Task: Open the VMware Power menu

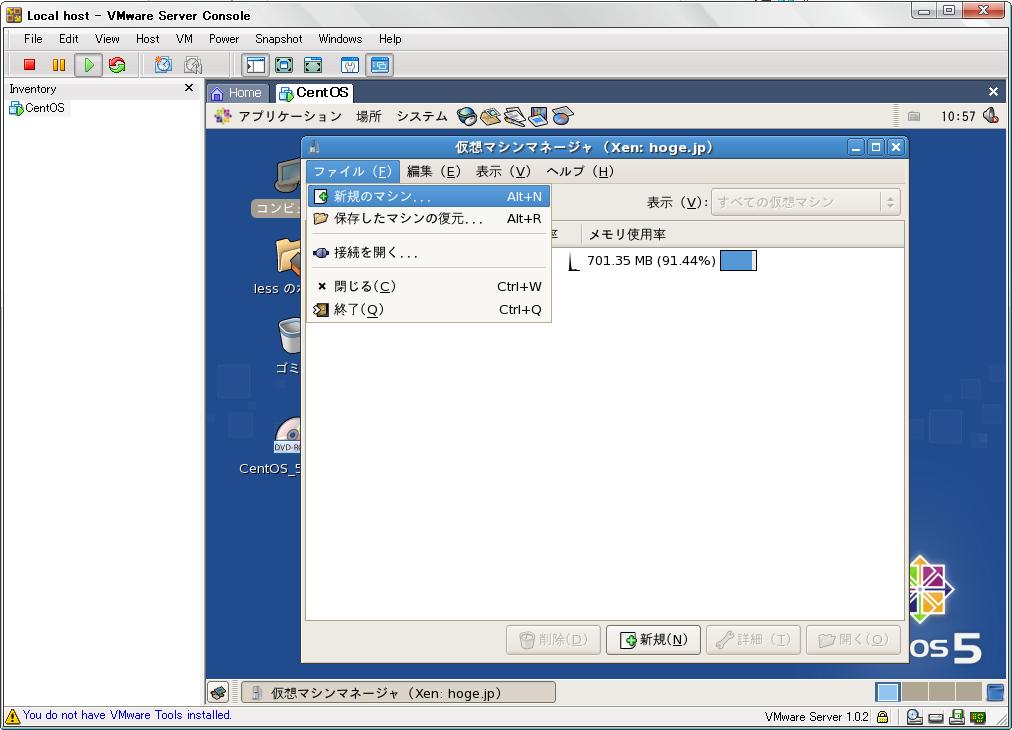Action: 224,39
